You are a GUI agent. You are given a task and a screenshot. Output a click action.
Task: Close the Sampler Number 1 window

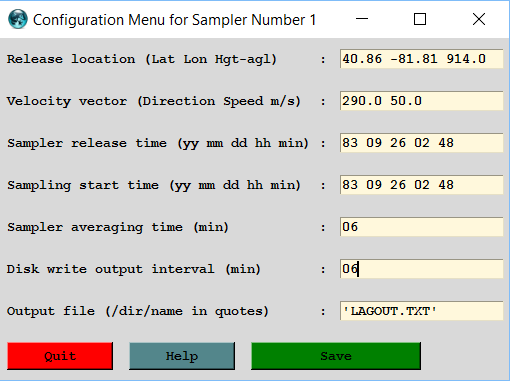479,19
